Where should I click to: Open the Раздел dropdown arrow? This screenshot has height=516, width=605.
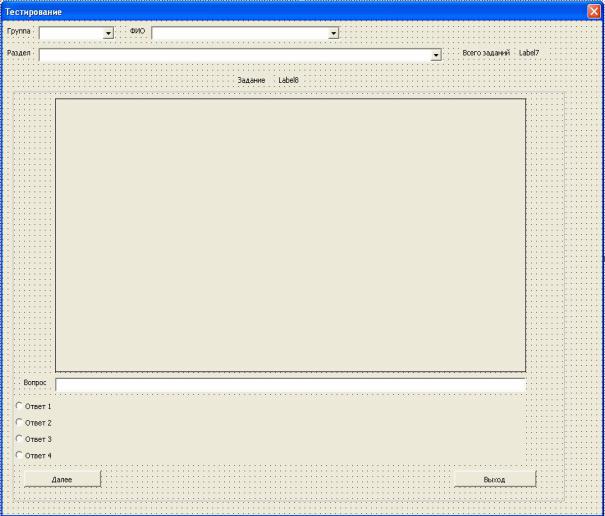436,55
